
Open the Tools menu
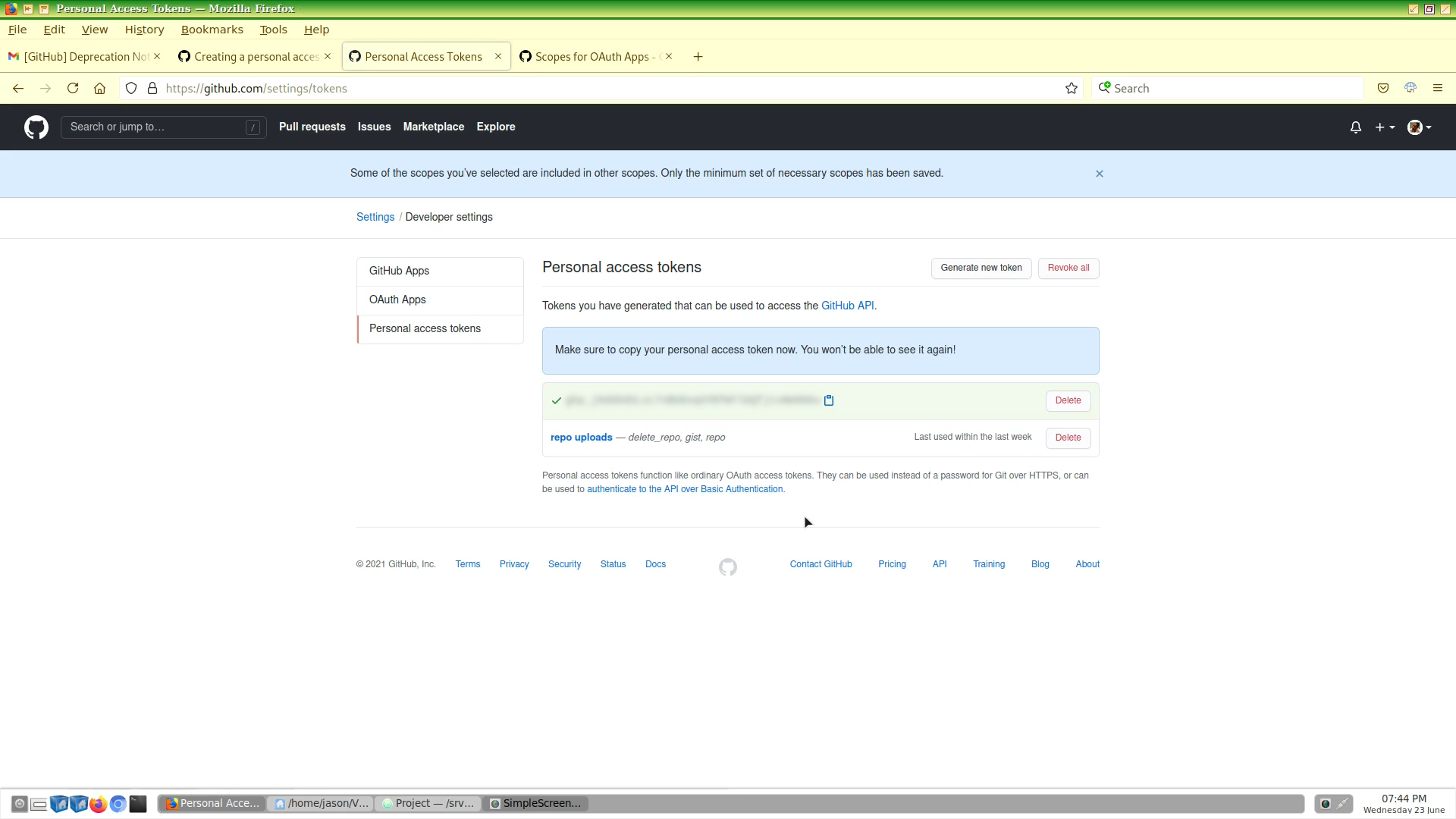coord(273,30)
